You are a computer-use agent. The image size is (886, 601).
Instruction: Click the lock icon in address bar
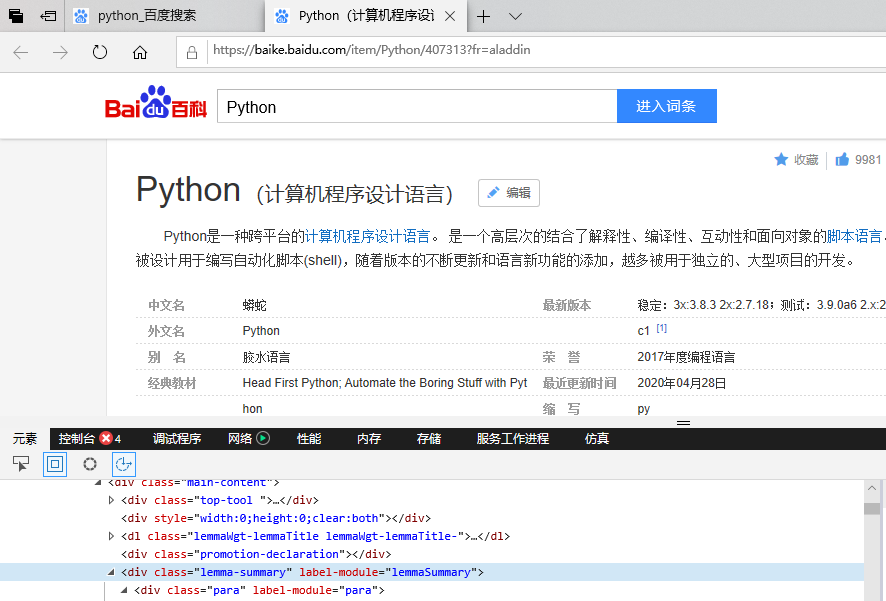[192, 53]
